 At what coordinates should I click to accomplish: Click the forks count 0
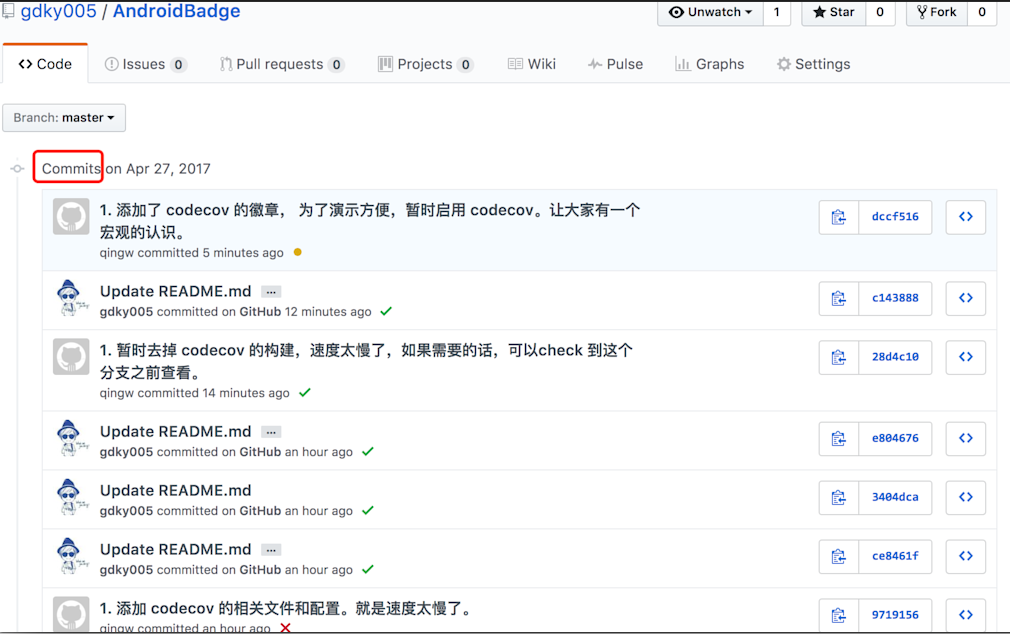tap(982, 12)
